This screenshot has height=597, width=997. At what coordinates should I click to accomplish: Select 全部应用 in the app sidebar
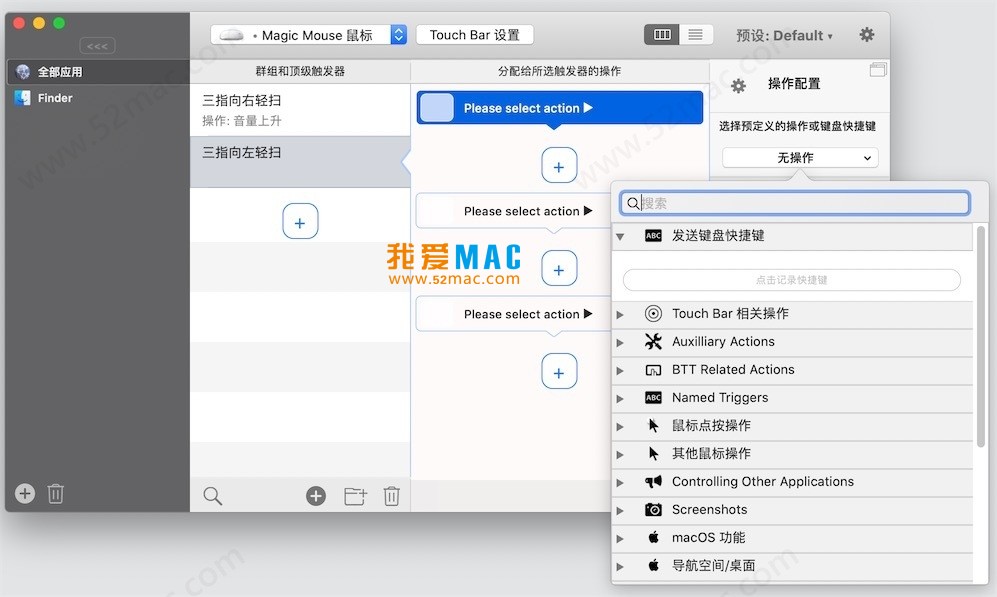pyautogui.click(x=97, y=72)
